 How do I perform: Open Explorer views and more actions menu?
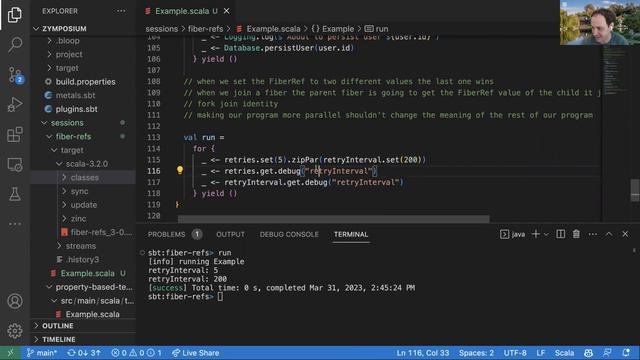coord(121,11)
